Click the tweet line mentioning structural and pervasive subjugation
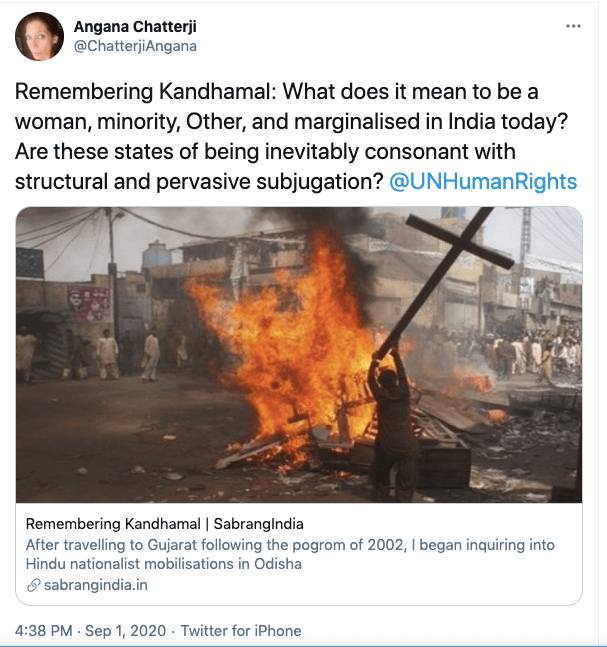The image size is (607, 647). pyautogui.click(x=200, y=181)
